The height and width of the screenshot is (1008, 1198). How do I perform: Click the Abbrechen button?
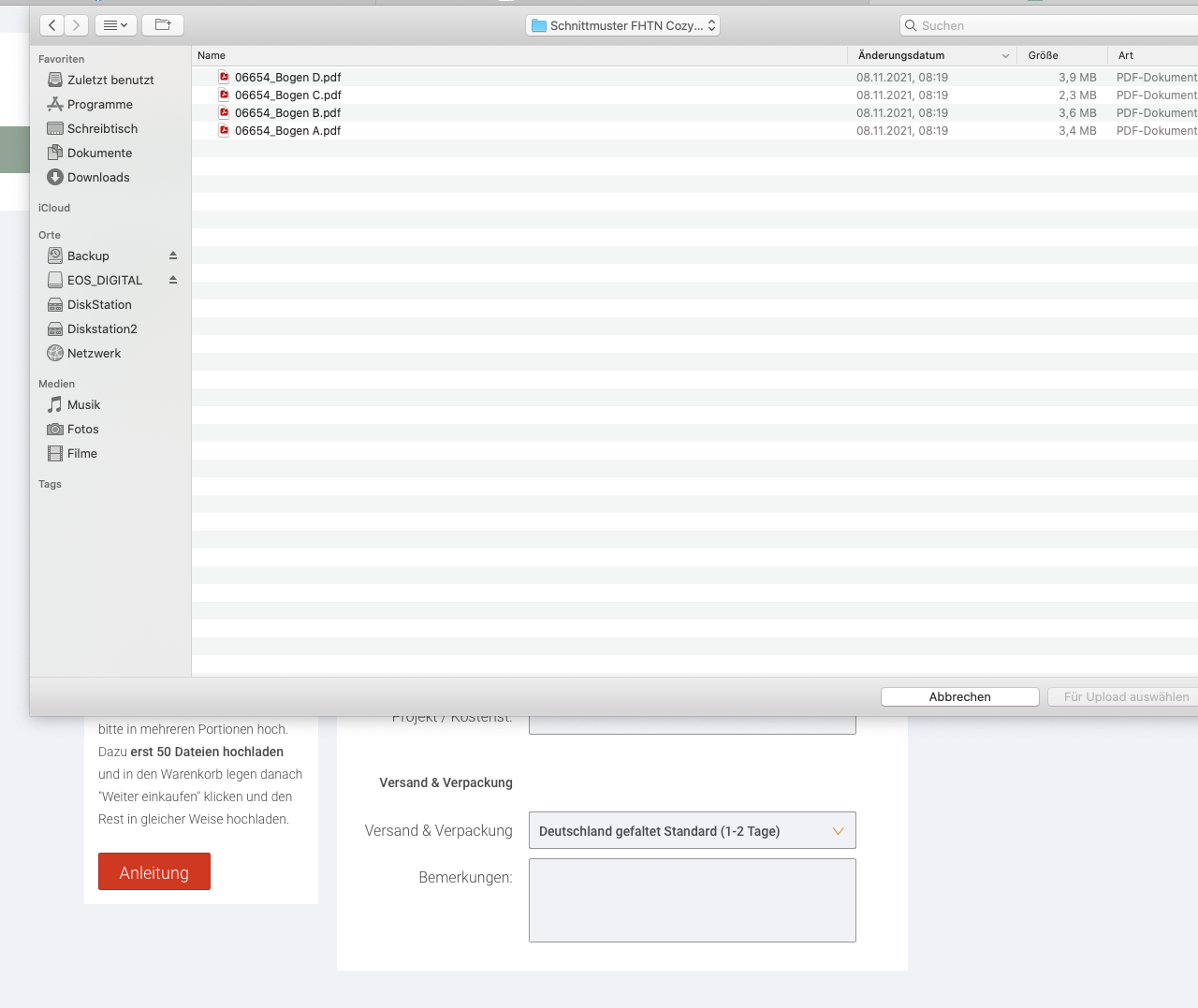tap(959, 697)
